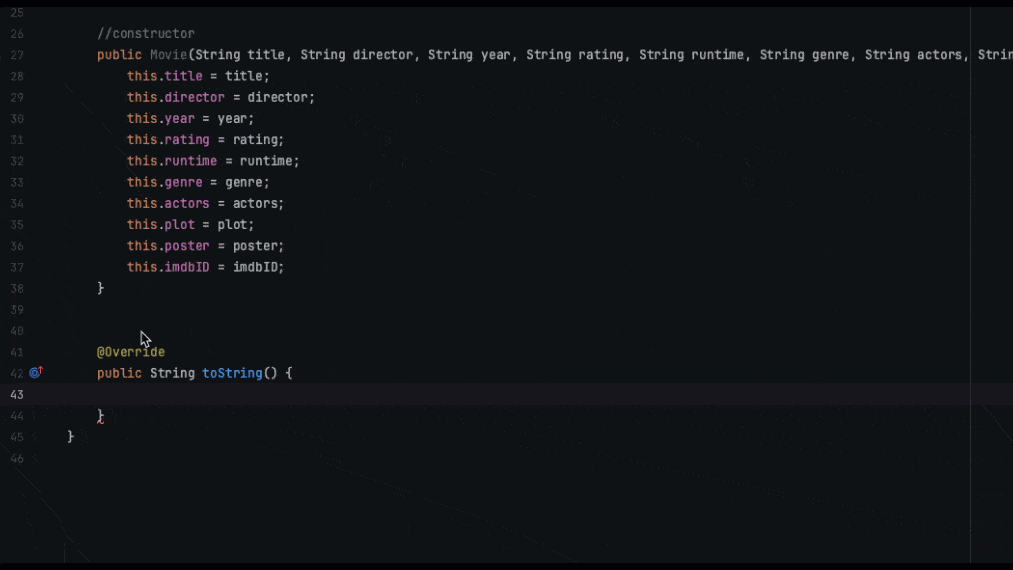Click the this.genre = genre line

pyautogui.click(x=198, y=182)
